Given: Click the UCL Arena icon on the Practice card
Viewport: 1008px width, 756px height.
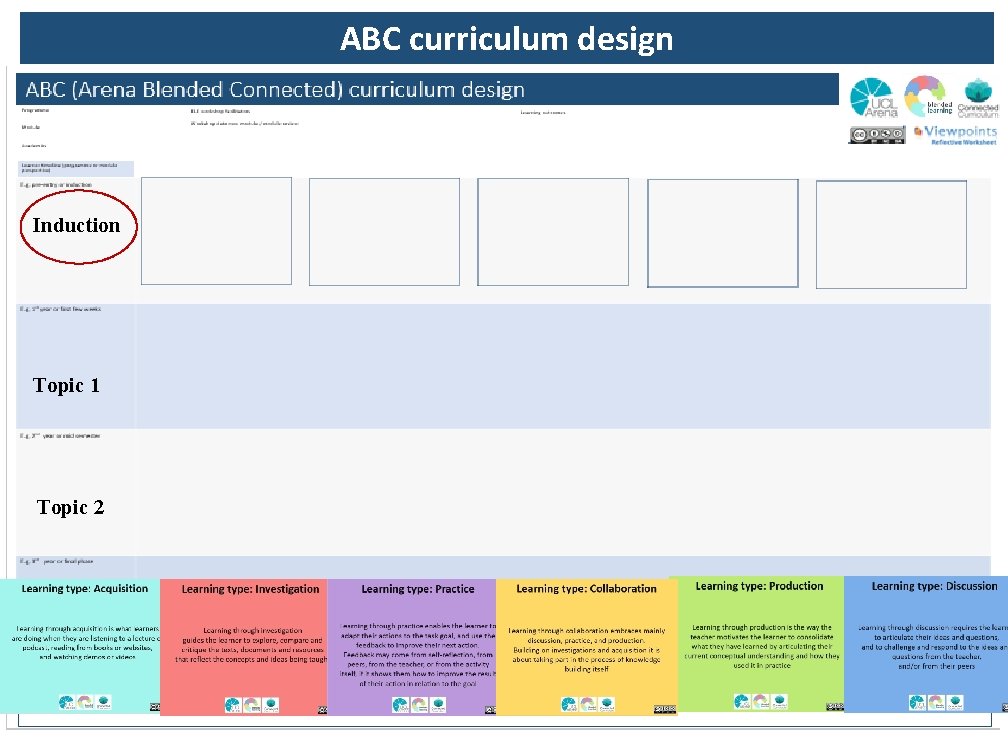Looking at the screenshot, I should click(400, 703).
